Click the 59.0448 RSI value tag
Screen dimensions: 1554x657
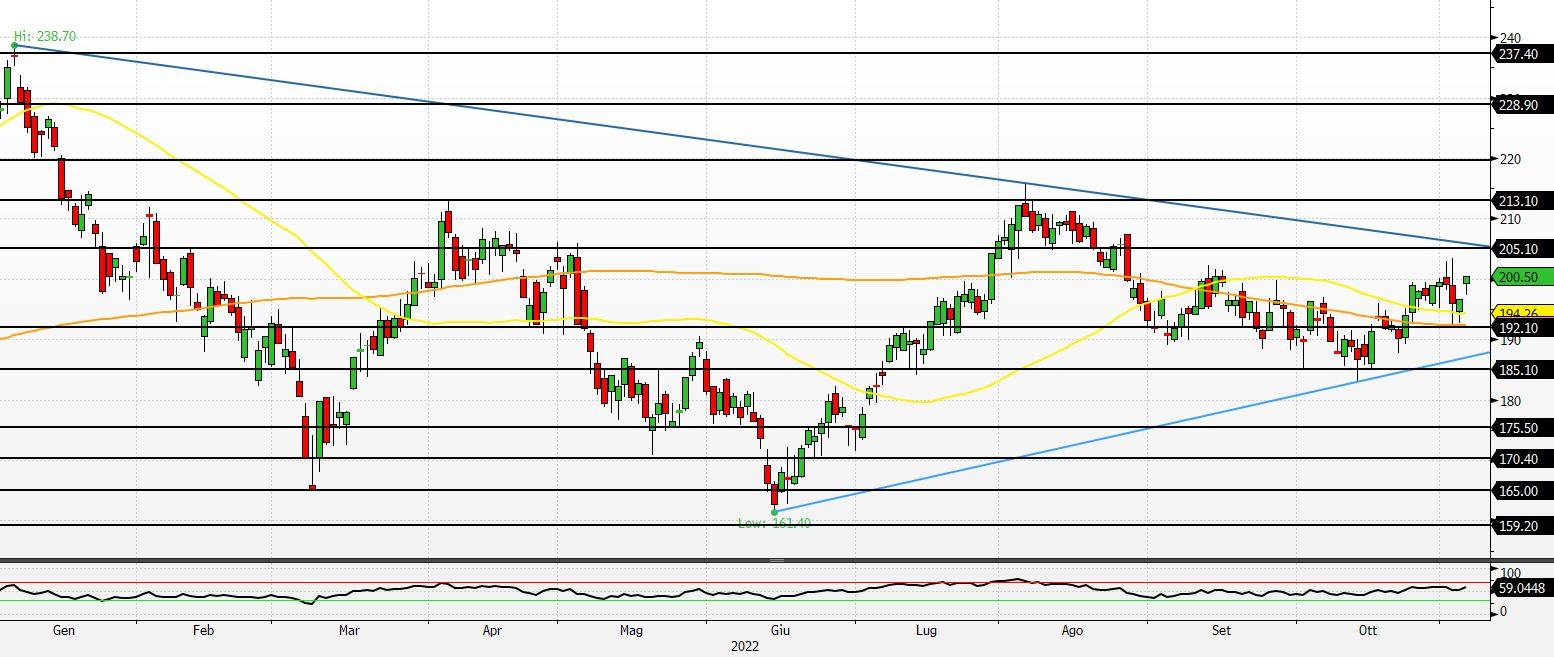1521,588
